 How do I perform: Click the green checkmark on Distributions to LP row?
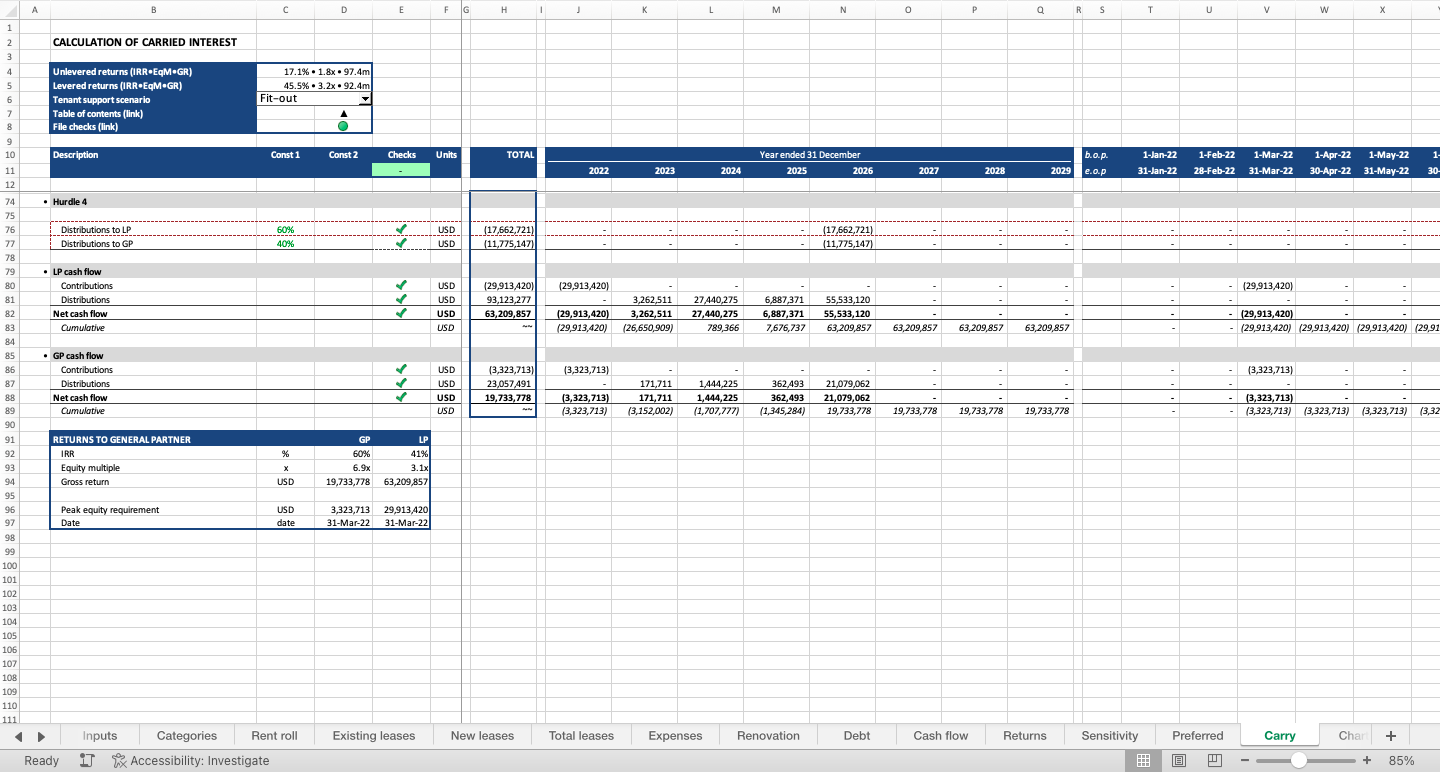(401, 230)
